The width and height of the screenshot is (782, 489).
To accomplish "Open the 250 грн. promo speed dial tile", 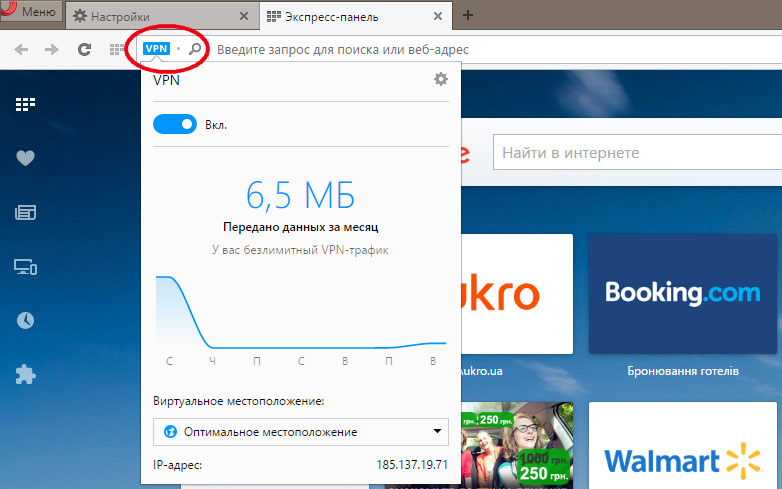I will (517, 446).
